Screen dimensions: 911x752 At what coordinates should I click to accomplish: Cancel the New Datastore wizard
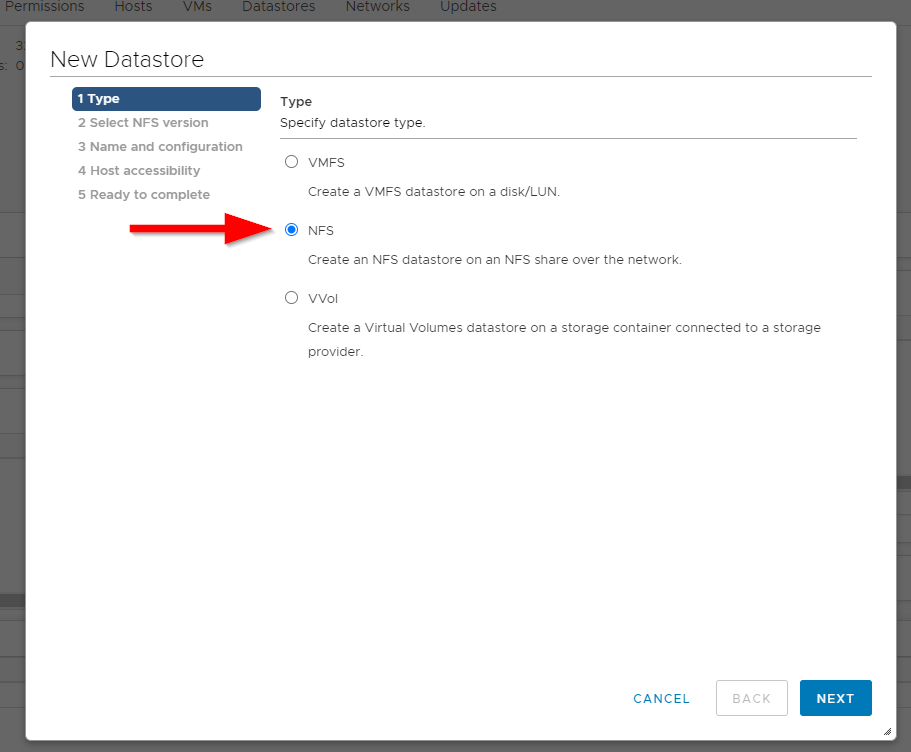pyautogui.click(x=661, y=698)
